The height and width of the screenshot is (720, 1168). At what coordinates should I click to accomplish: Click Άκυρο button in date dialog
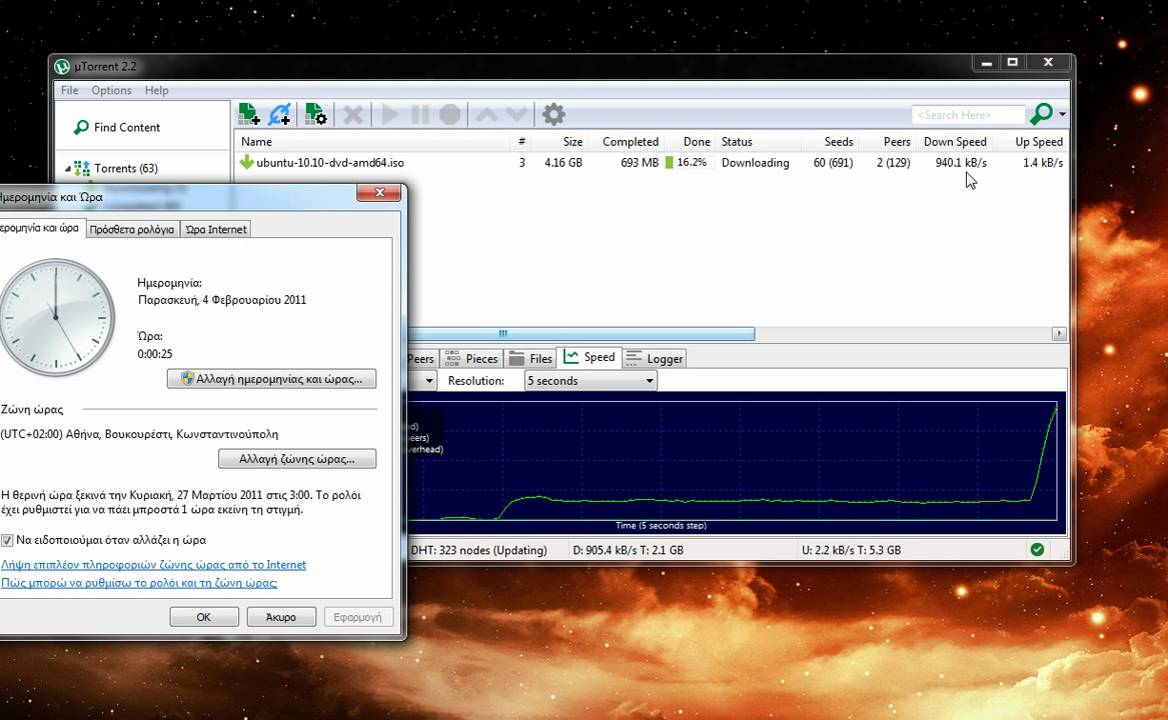(281, 617)
